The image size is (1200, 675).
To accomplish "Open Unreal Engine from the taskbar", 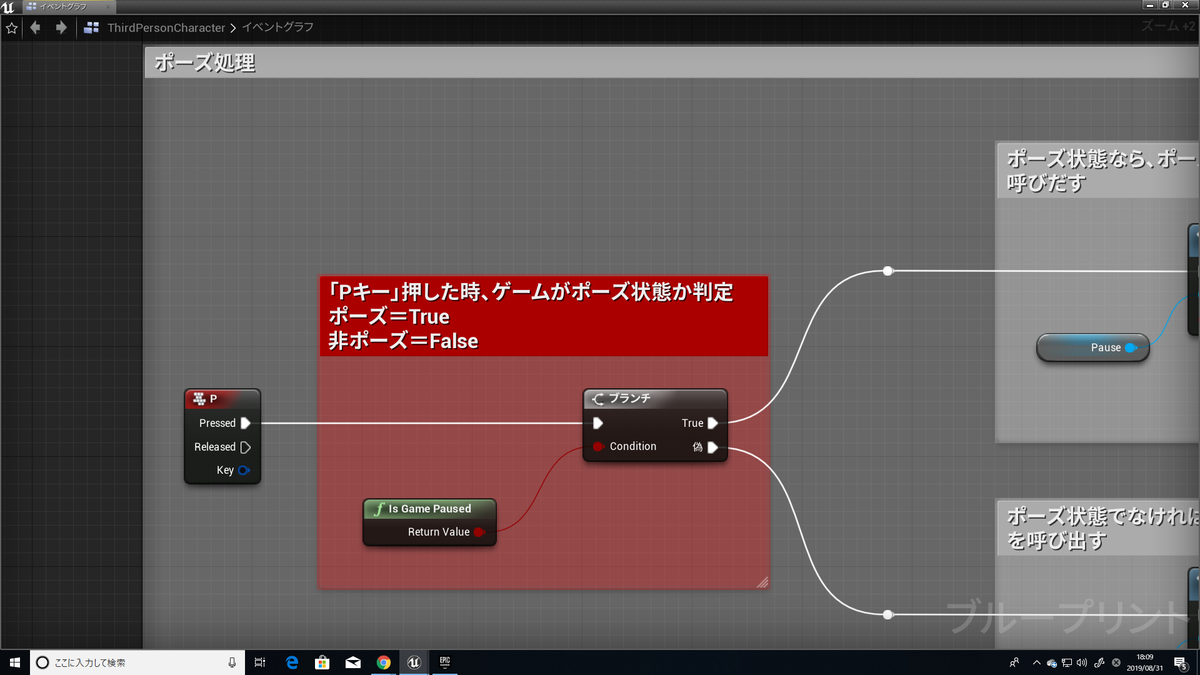I will (x=414, y=662).
